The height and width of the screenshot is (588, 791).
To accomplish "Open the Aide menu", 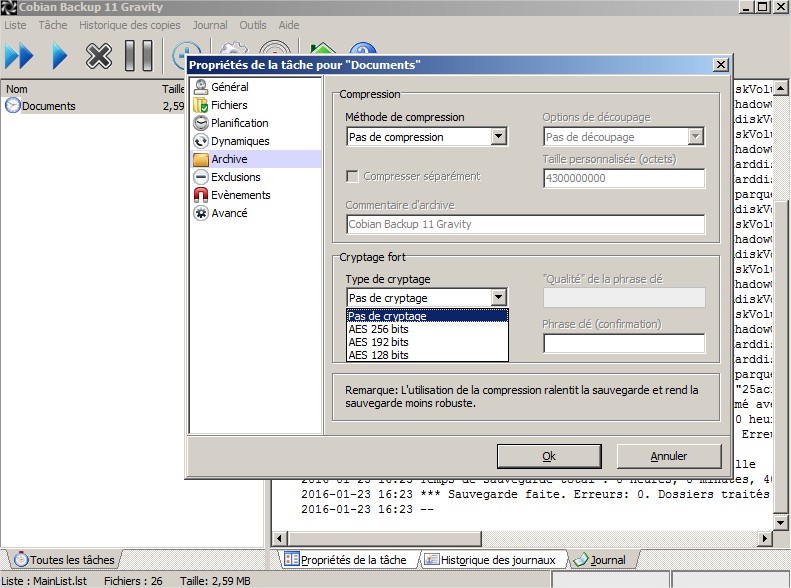I will [289, 25].
